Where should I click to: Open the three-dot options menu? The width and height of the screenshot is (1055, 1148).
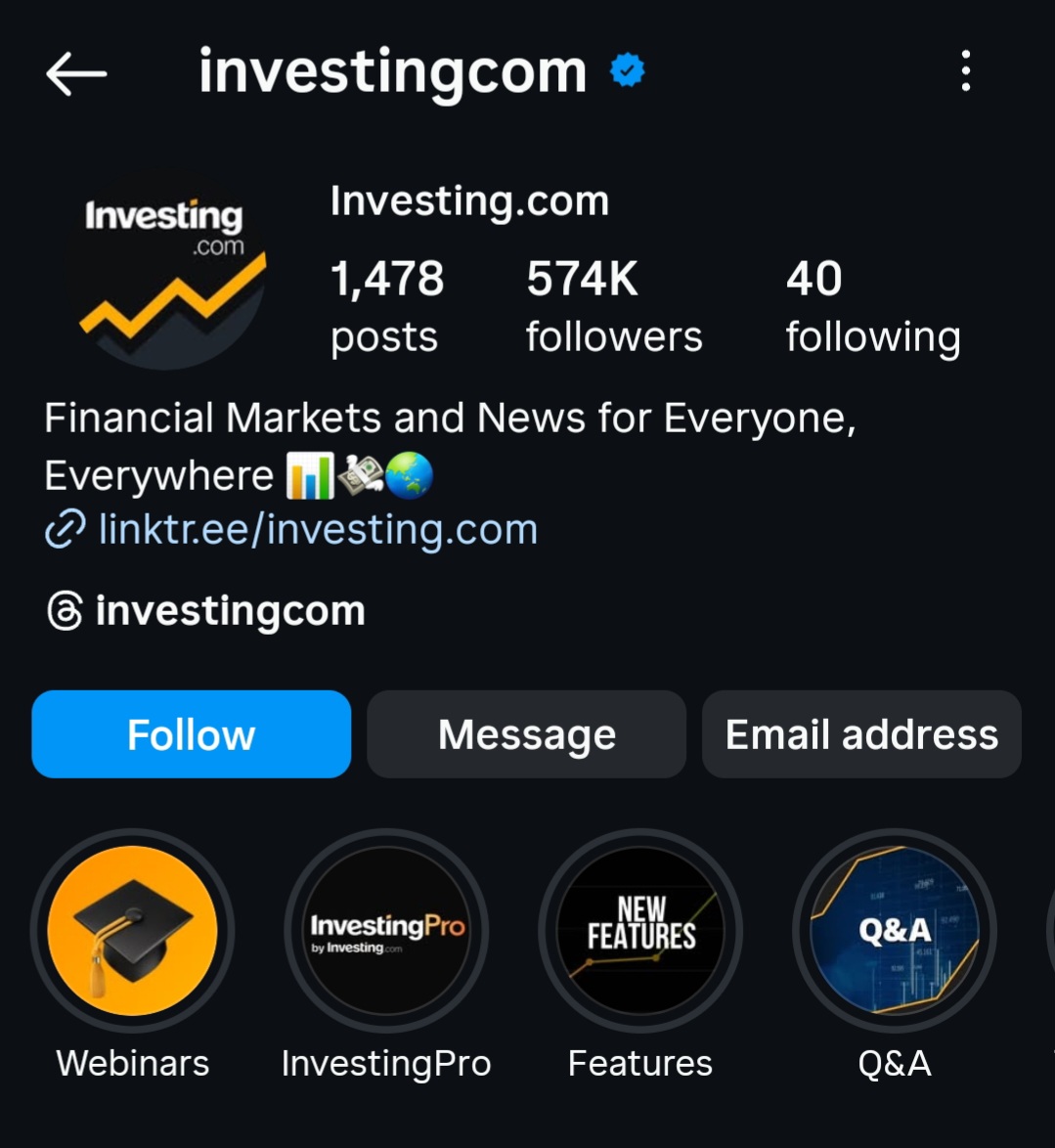click(966, 71)
